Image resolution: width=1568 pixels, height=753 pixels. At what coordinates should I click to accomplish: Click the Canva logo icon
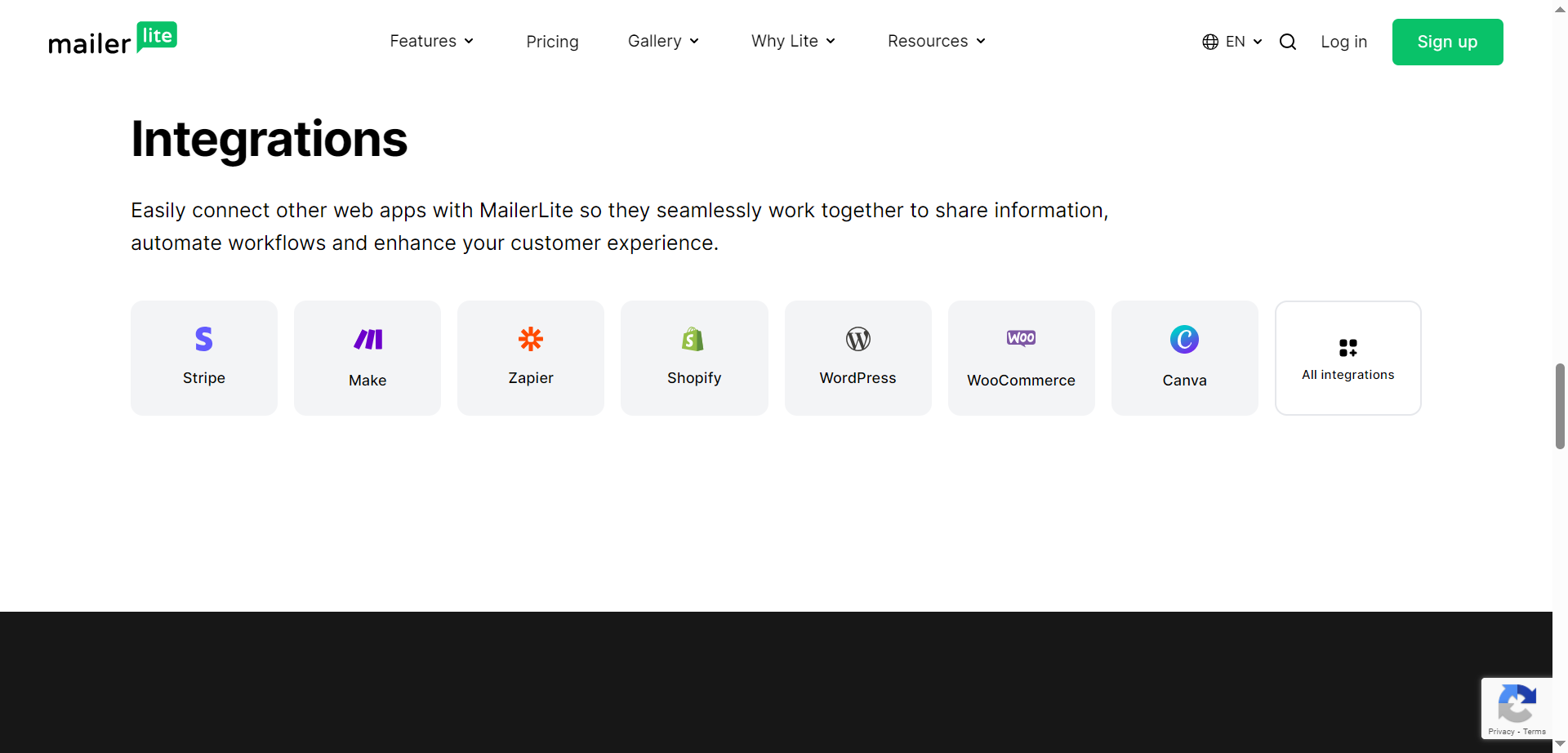[1185, 339]
